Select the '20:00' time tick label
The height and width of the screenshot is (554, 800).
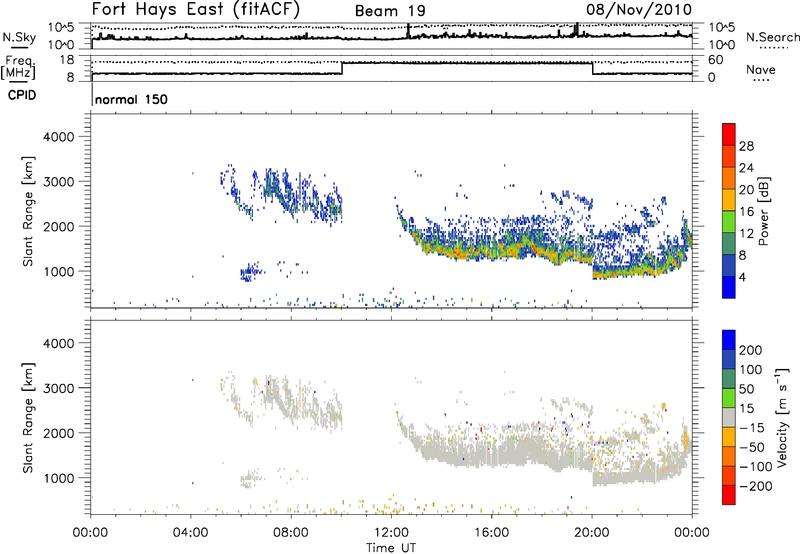pos(592,533)
